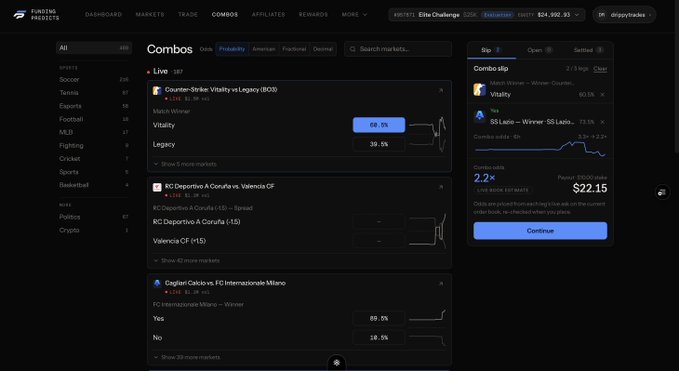Filter markets by MLB
The width and height of the screenshot is (679, 371).
pyautogui.click(x=94, y=132)
